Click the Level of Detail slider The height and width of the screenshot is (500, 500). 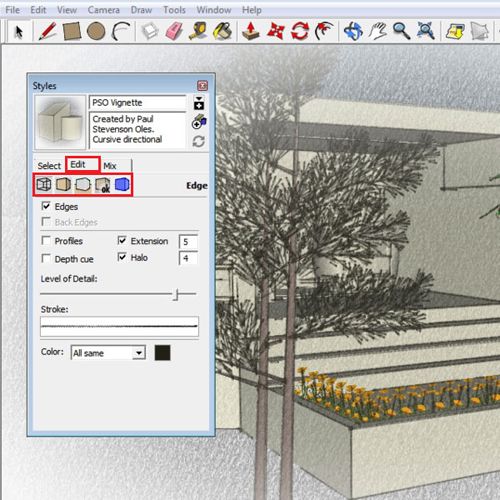pos(118,294)
